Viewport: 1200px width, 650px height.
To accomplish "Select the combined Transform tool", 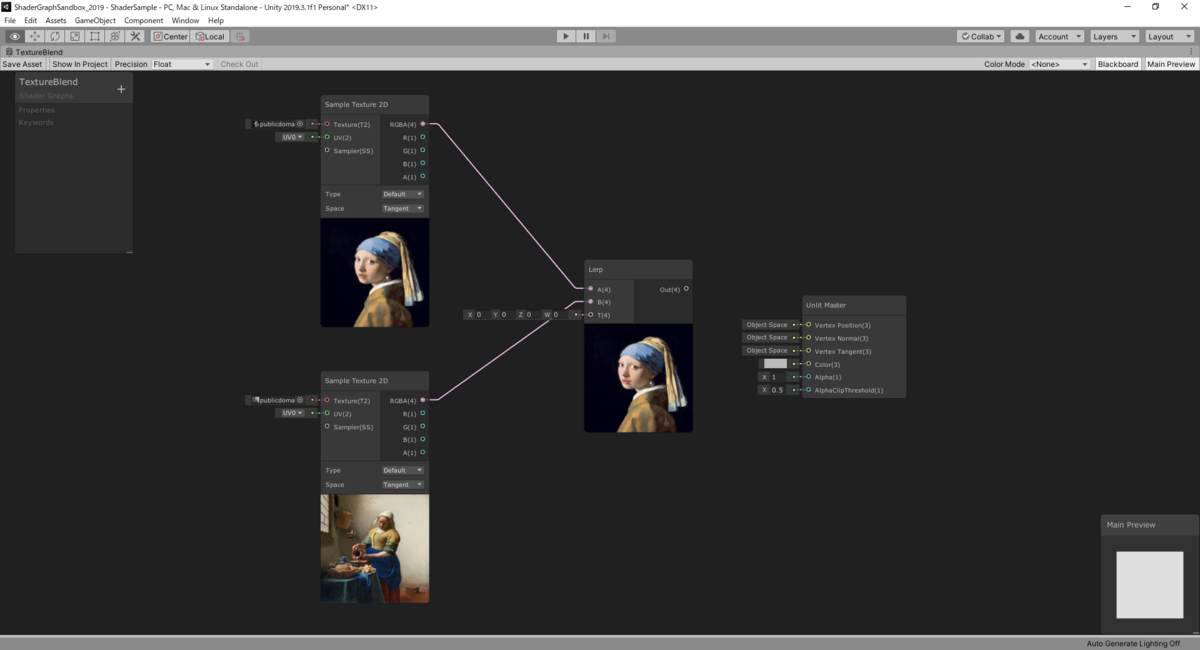I will point(115,36).
